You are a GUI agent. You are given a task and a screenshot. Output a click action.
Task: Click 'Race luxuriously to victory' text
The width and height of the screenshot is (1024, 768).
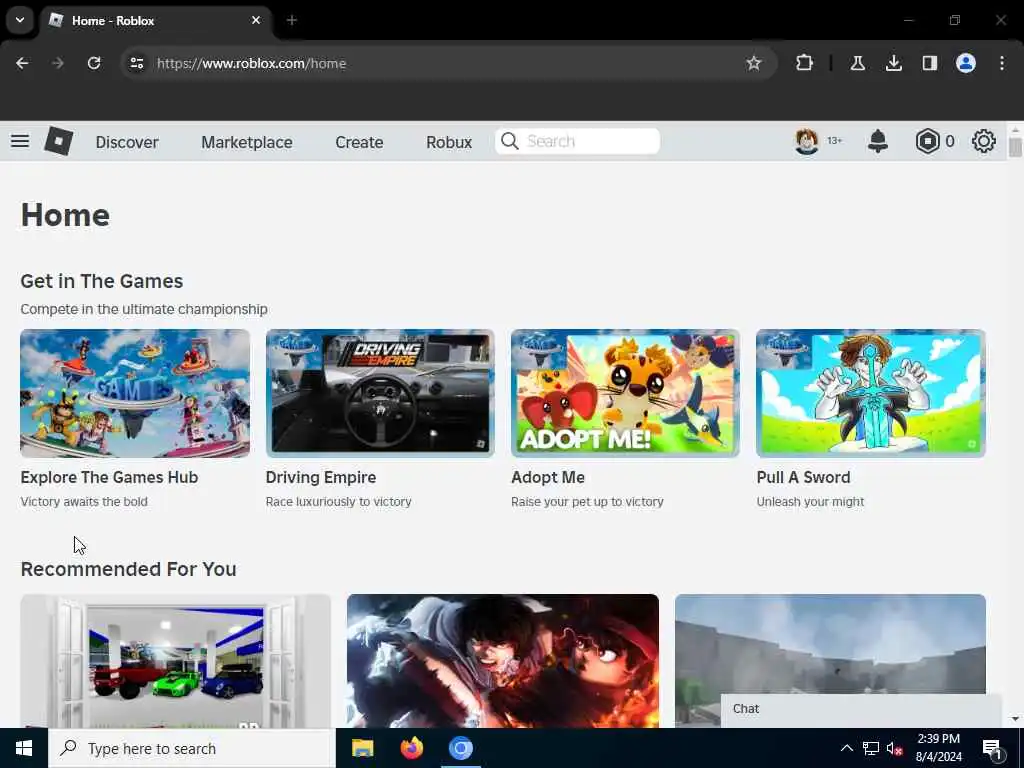point(338,502)
